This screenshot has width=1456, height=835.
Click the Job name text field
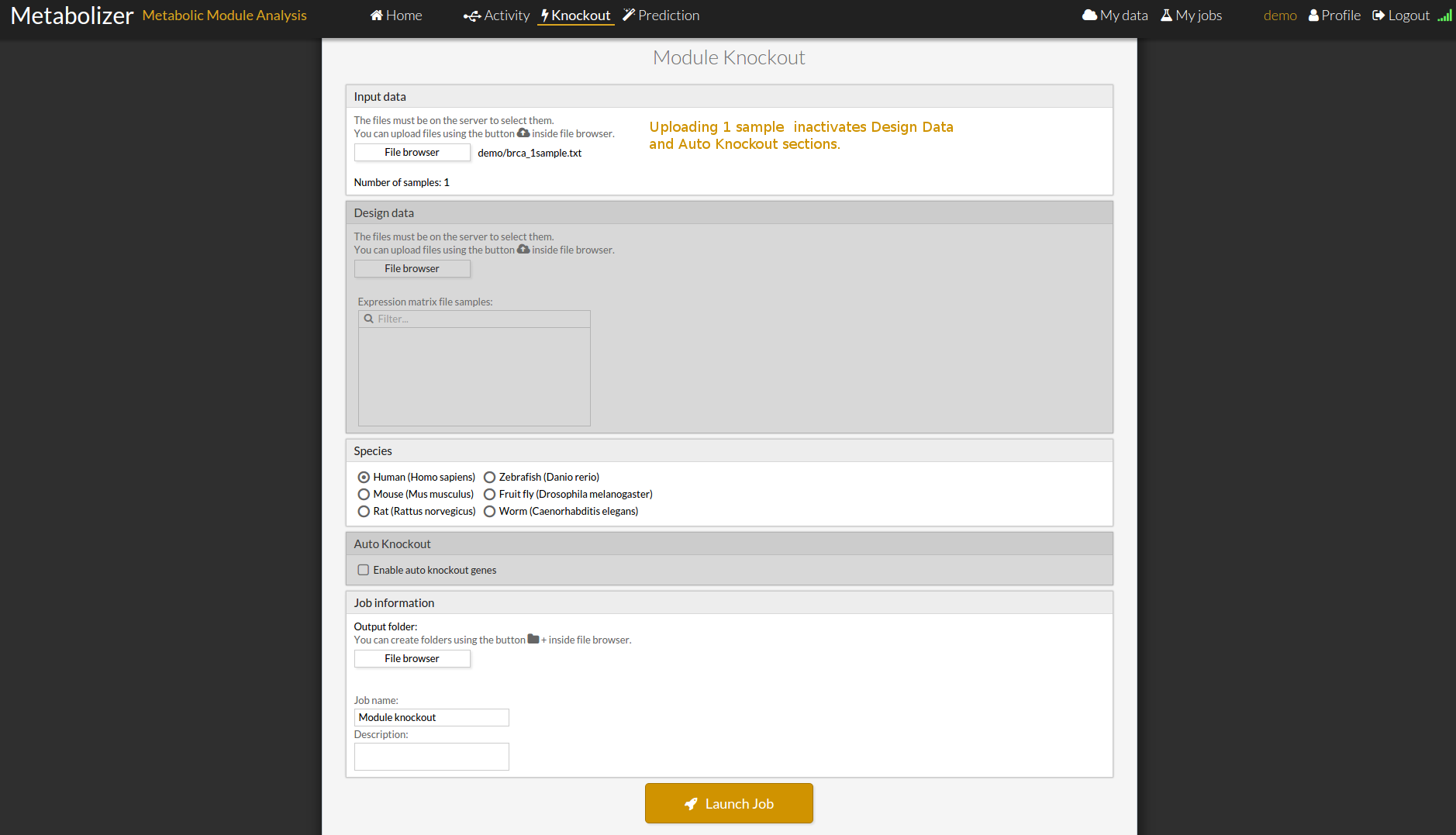(x=431, y=718)
